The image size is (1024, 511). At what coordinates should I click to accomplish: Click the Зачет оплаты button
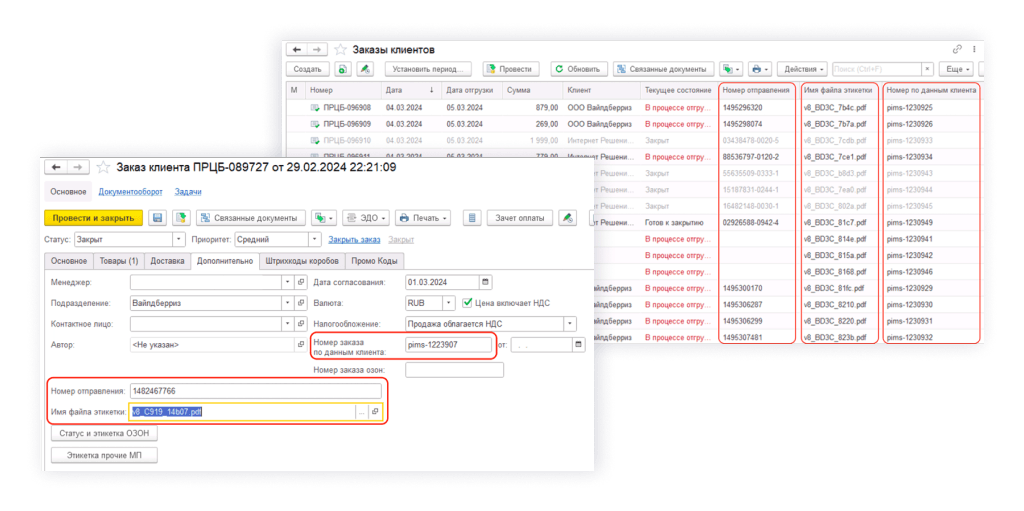[x=520, y=218]
